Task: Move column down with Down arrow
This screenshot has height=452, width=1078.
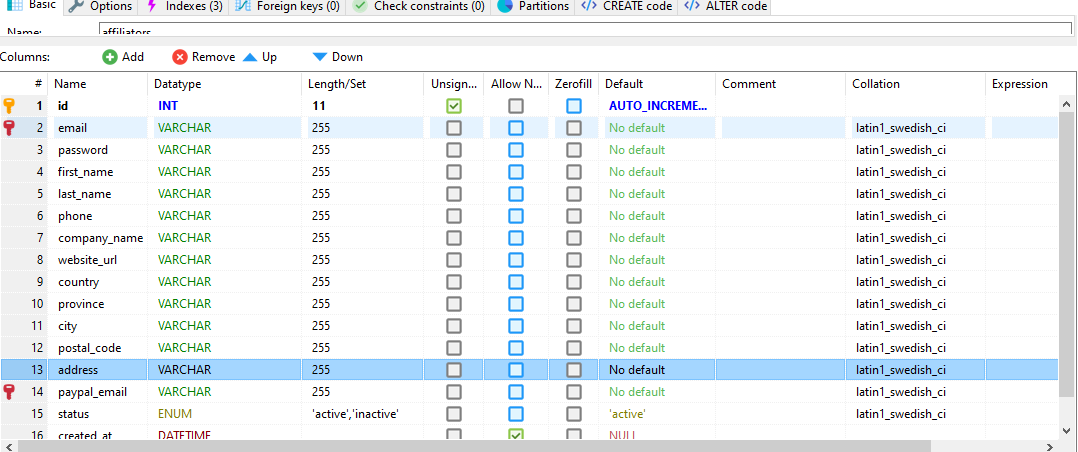Action: pyautogui.click(x=320, y=57)
